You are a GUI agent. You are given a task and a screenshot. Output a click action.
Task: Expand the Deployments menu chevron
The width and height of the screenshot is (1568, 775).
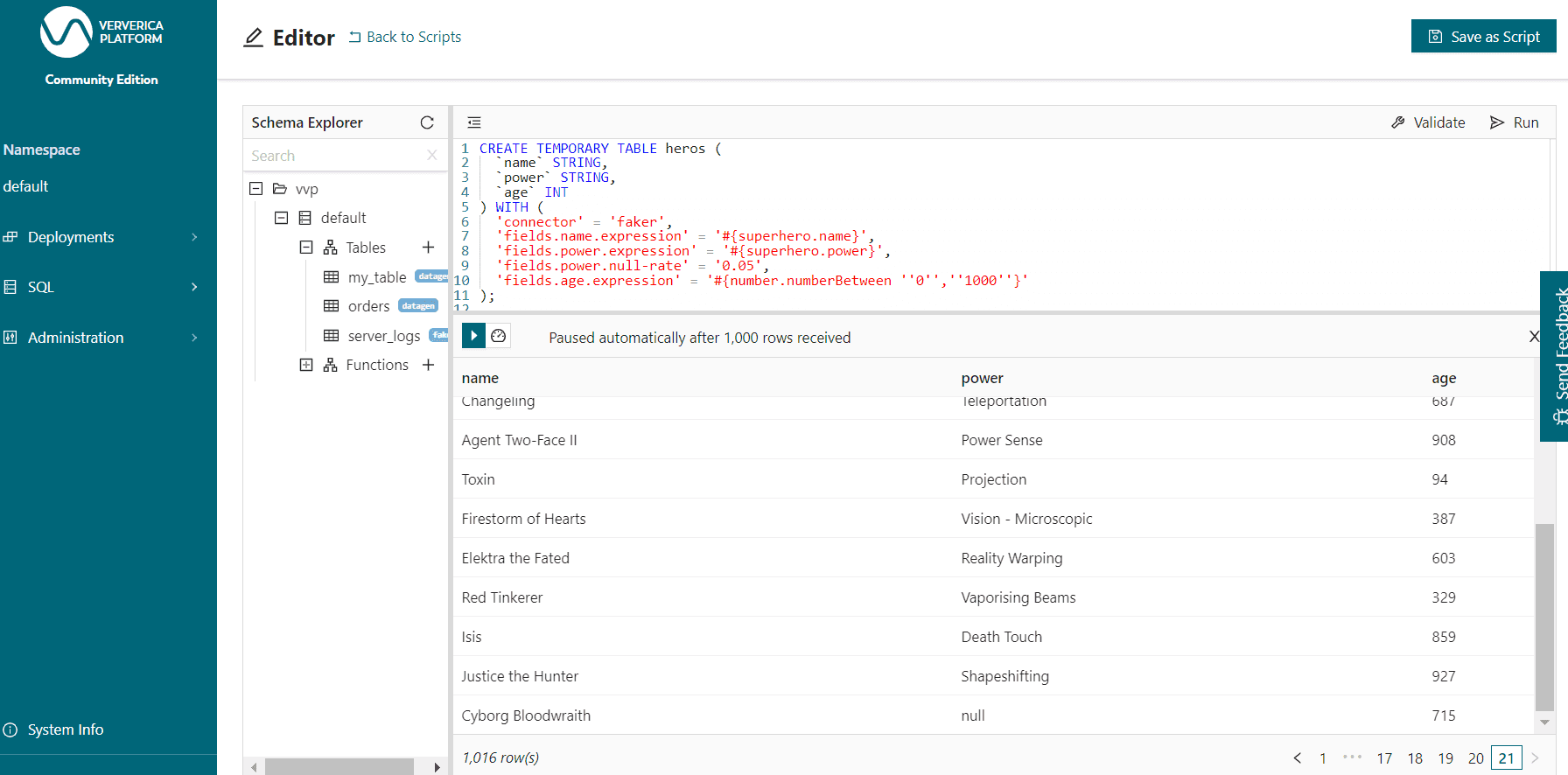[x=194, y=237]
